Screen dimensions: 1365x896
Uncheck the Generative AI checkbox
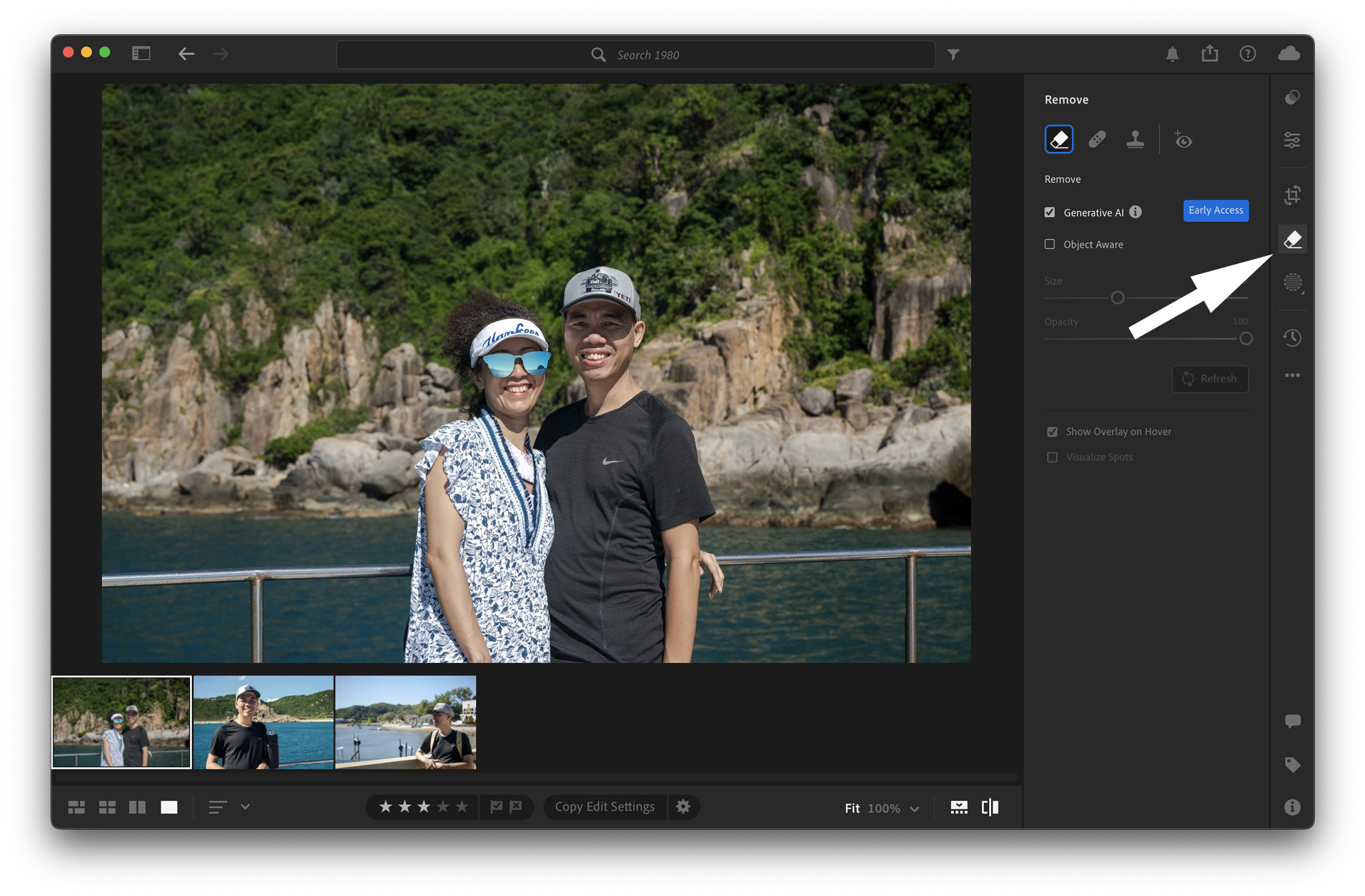tap(1050, 212)
